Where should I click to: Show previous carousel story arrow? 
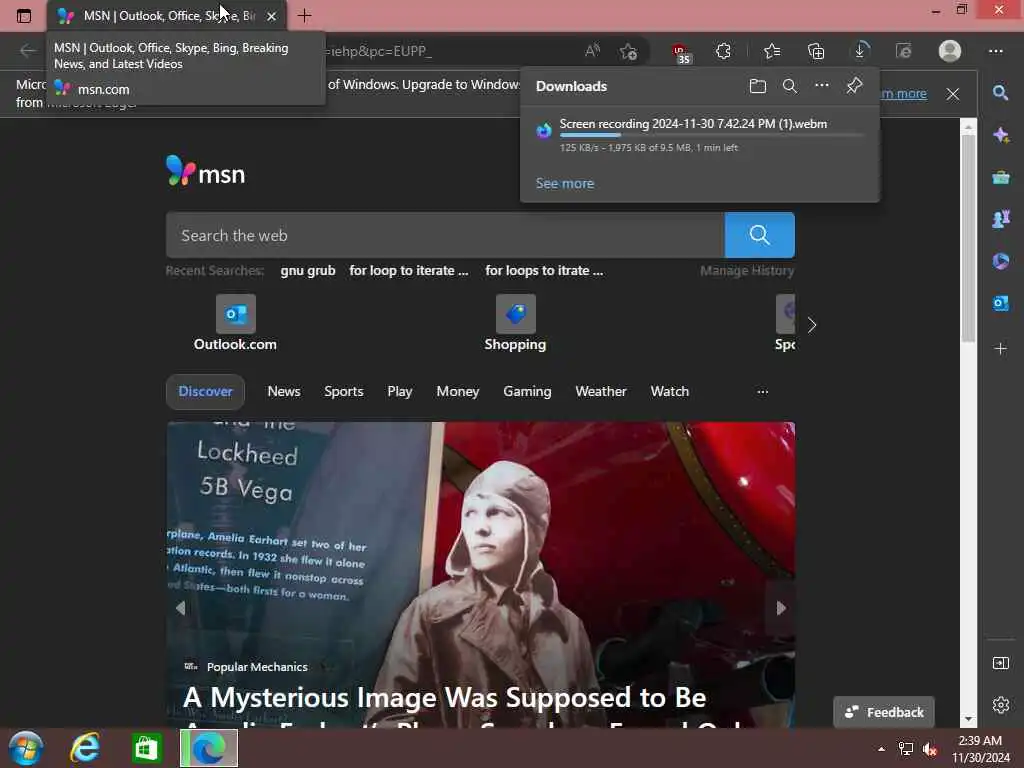click(180, 608)
